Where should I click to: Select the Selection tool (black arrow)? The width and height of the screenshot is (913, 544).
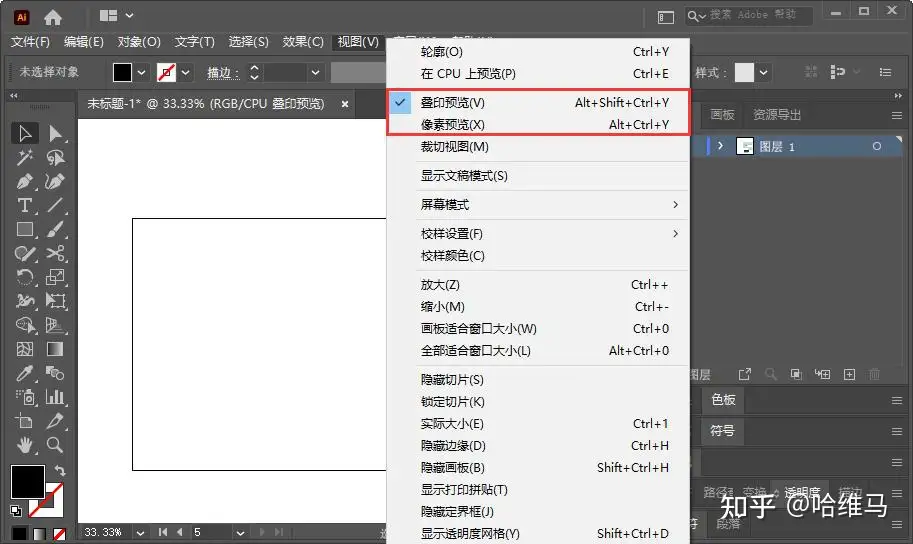click(24, 133)
